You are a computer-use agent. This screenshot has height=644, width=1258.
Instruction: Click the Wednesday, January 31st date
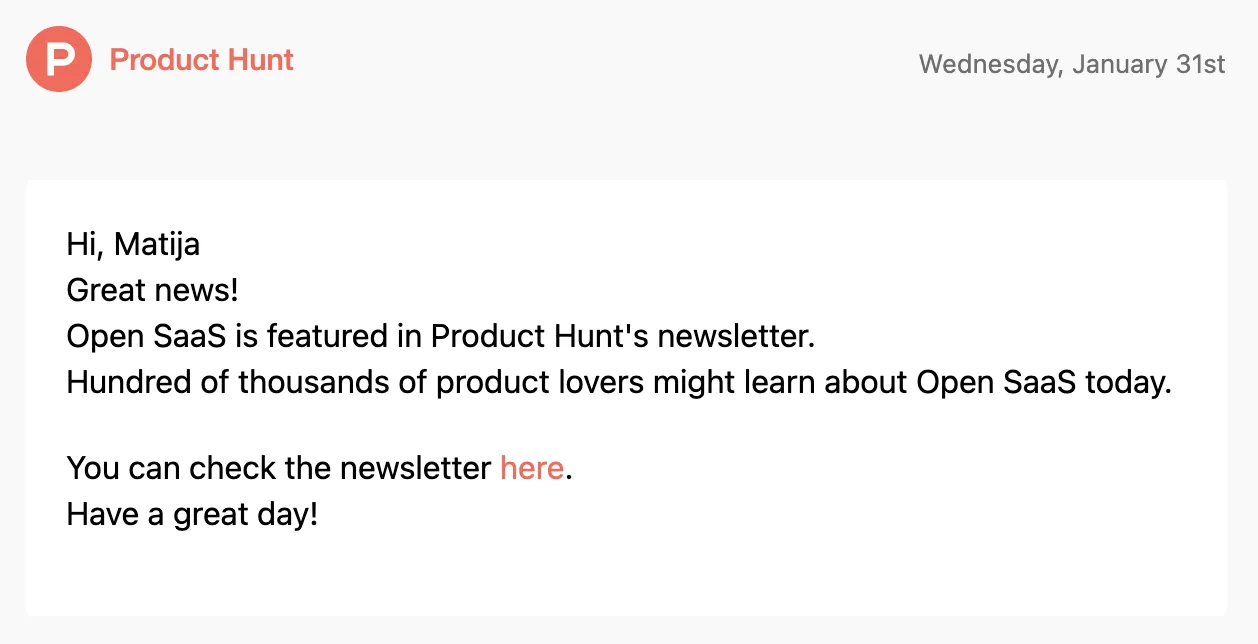(1071, 64)
